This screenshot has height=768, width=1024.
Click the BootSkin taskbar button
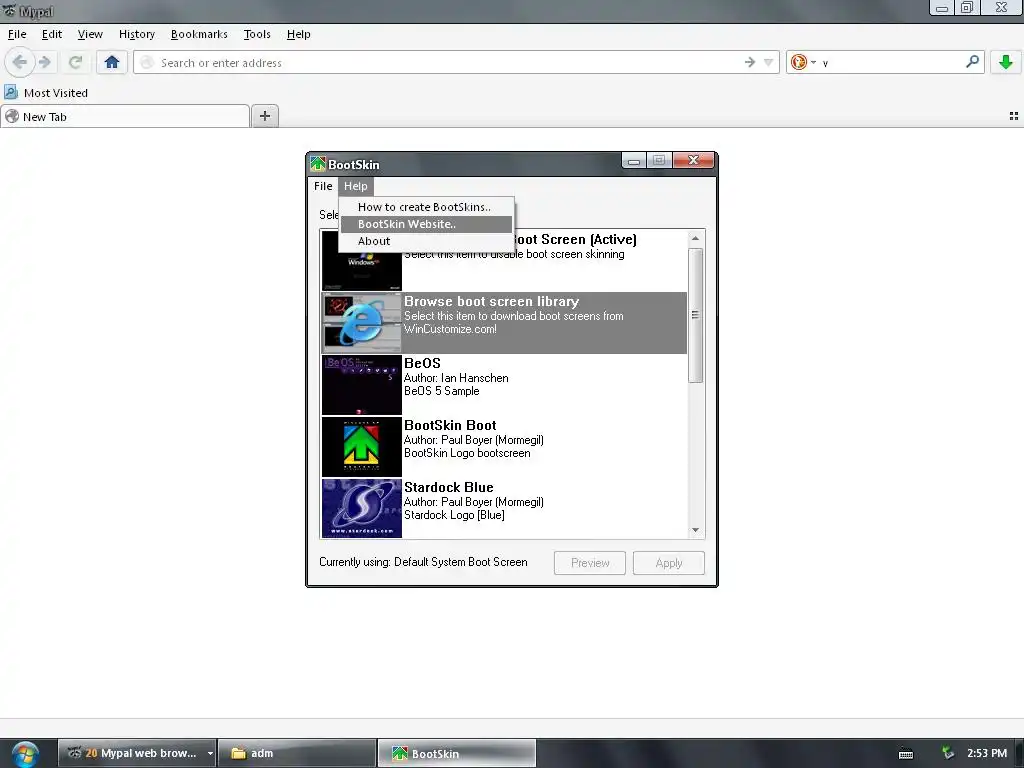[x=457, y=753]
